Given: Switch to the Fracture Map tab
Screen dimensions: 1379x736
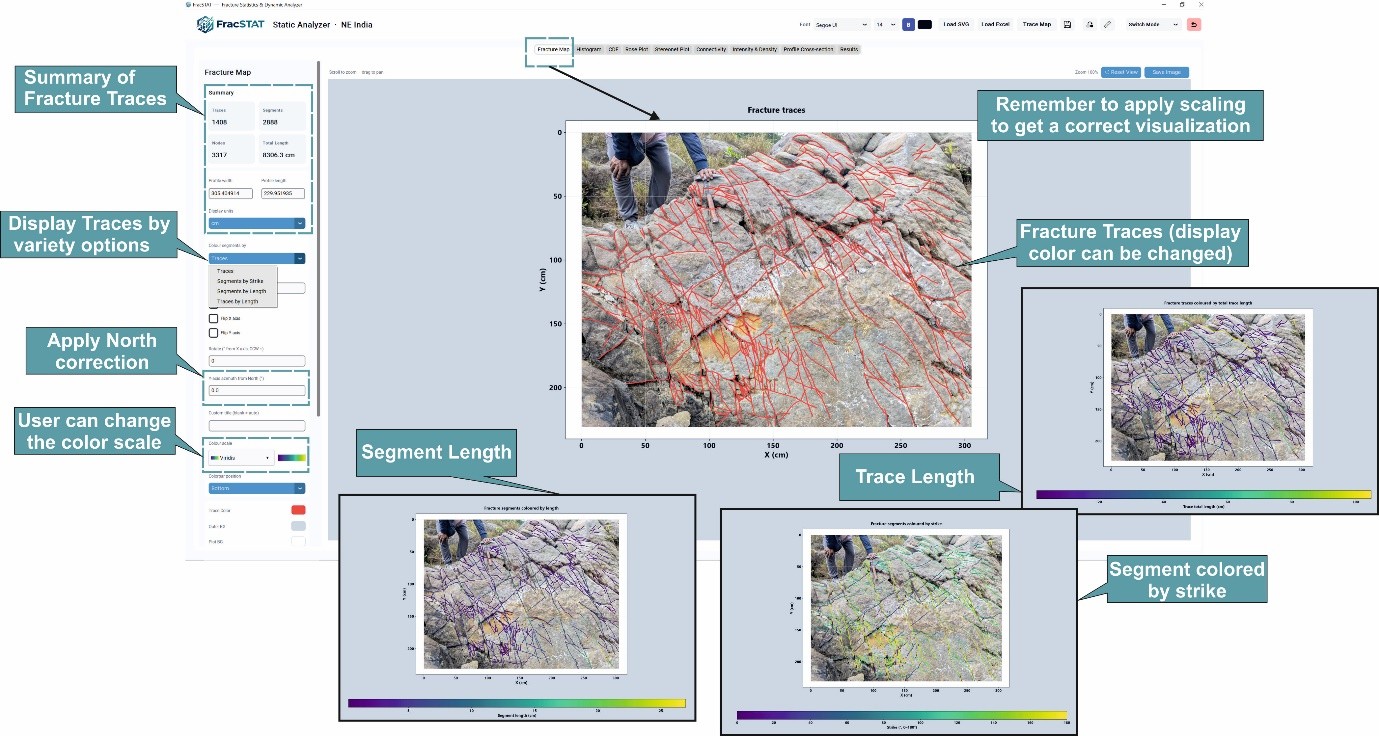Looking at the screenshot, I should (x=553, y=49).
